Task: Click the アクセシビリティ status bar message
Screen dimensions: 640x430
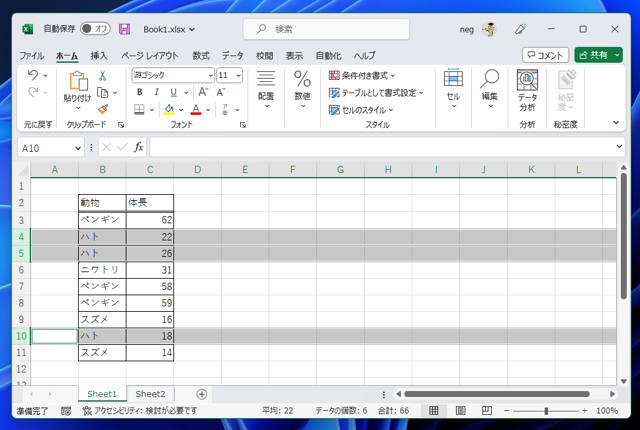Action: pyautogui.click(x=140, y=410)
